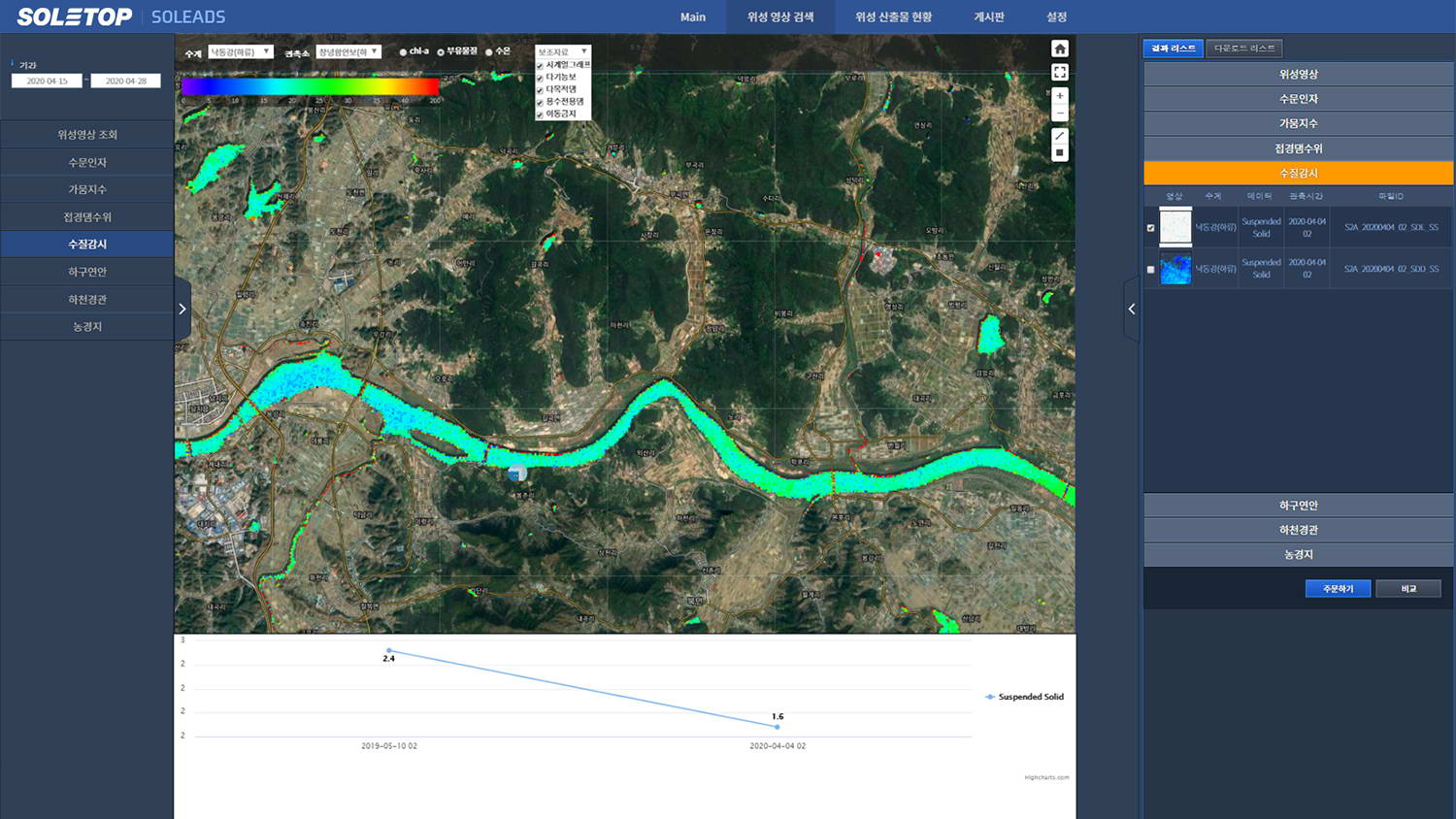Click the SOLETOP logo
The image size is (1456, 819).
click(x=75, y=16)
